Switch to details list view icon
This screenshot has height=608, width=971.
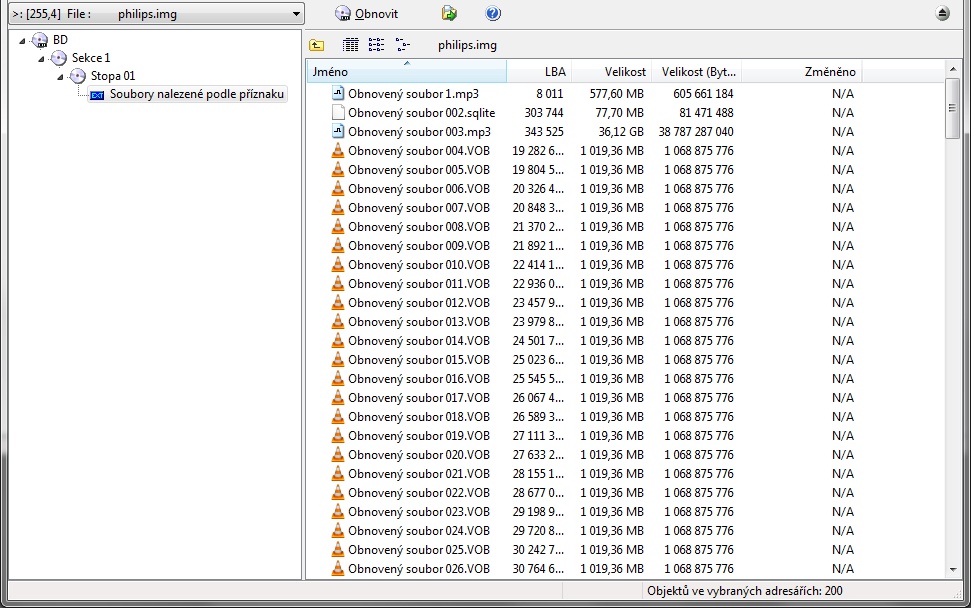[351, 45]
